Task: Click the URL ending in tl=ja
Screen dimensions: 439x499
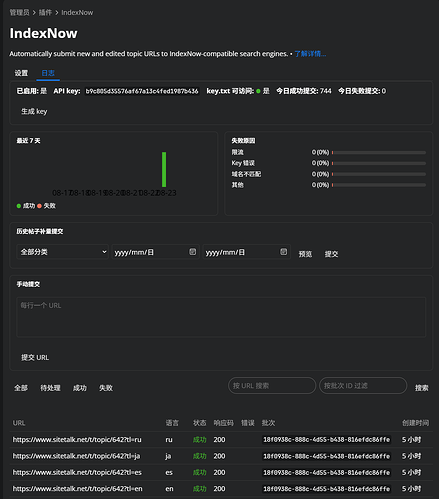Action: (x=76, y=456)
